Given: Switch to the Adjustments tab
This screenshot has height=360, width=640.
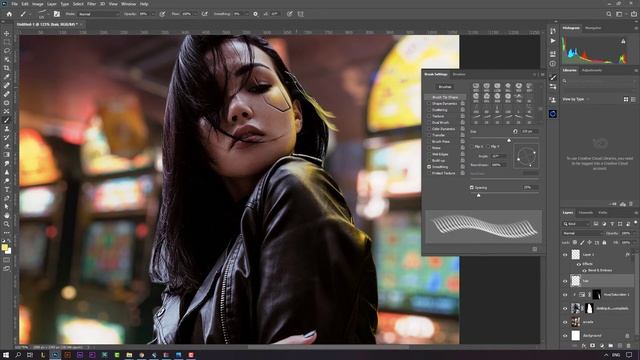Looking at the screenshot, I should coord(592,70).
